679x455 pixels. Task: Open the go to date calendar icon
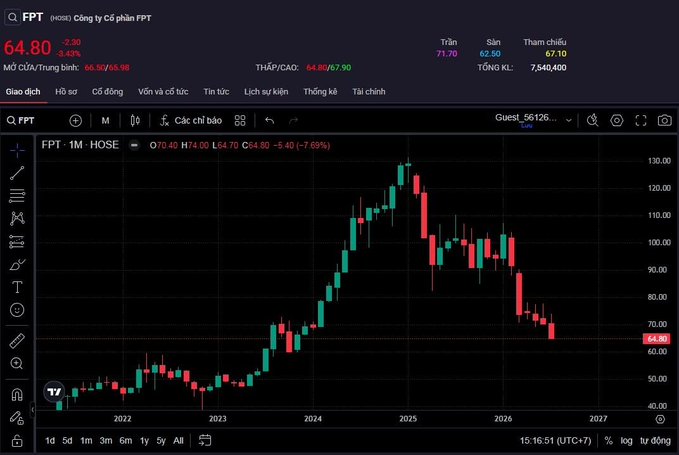[x=205, y=441]
